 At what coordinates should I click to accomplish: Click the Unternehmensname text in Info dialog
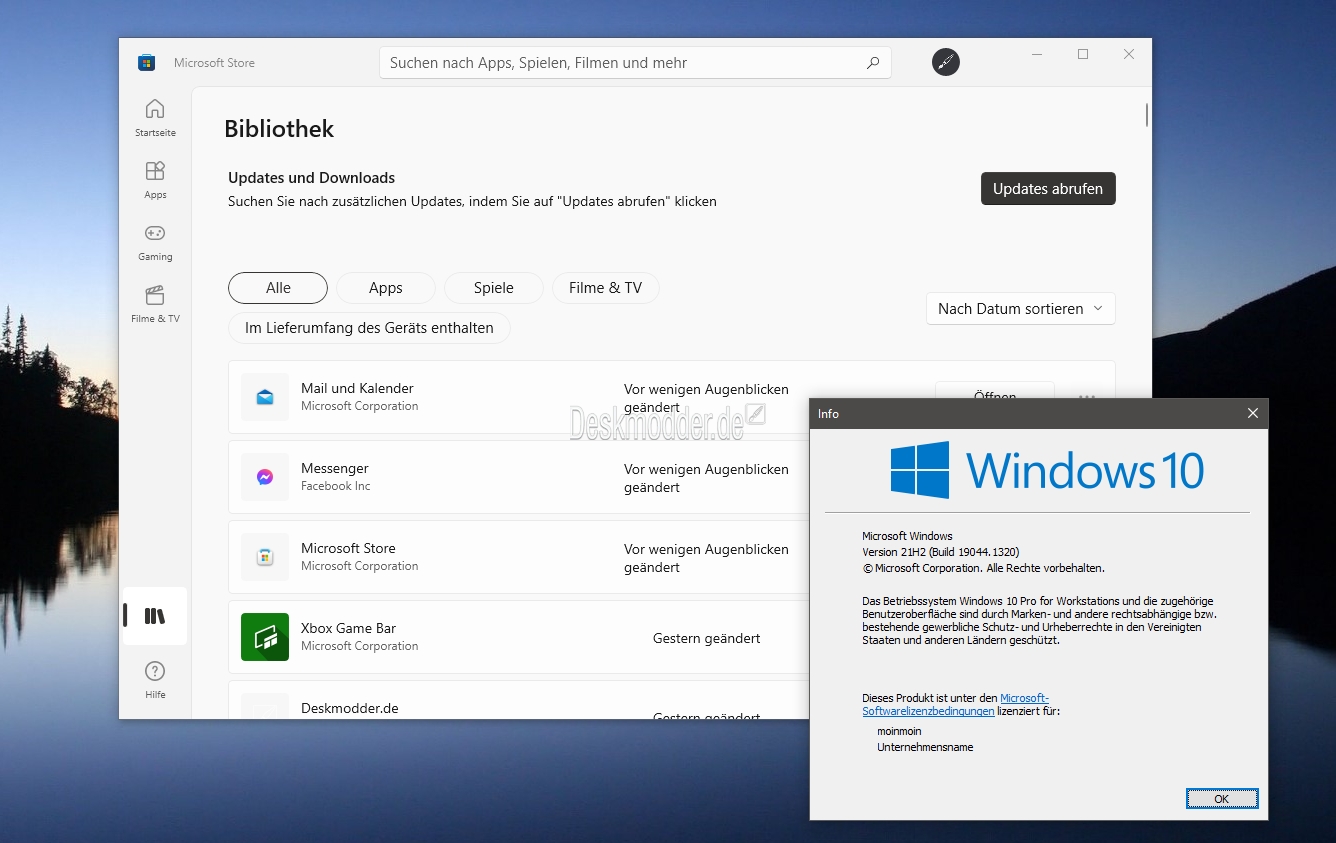(x=925, y=747)
